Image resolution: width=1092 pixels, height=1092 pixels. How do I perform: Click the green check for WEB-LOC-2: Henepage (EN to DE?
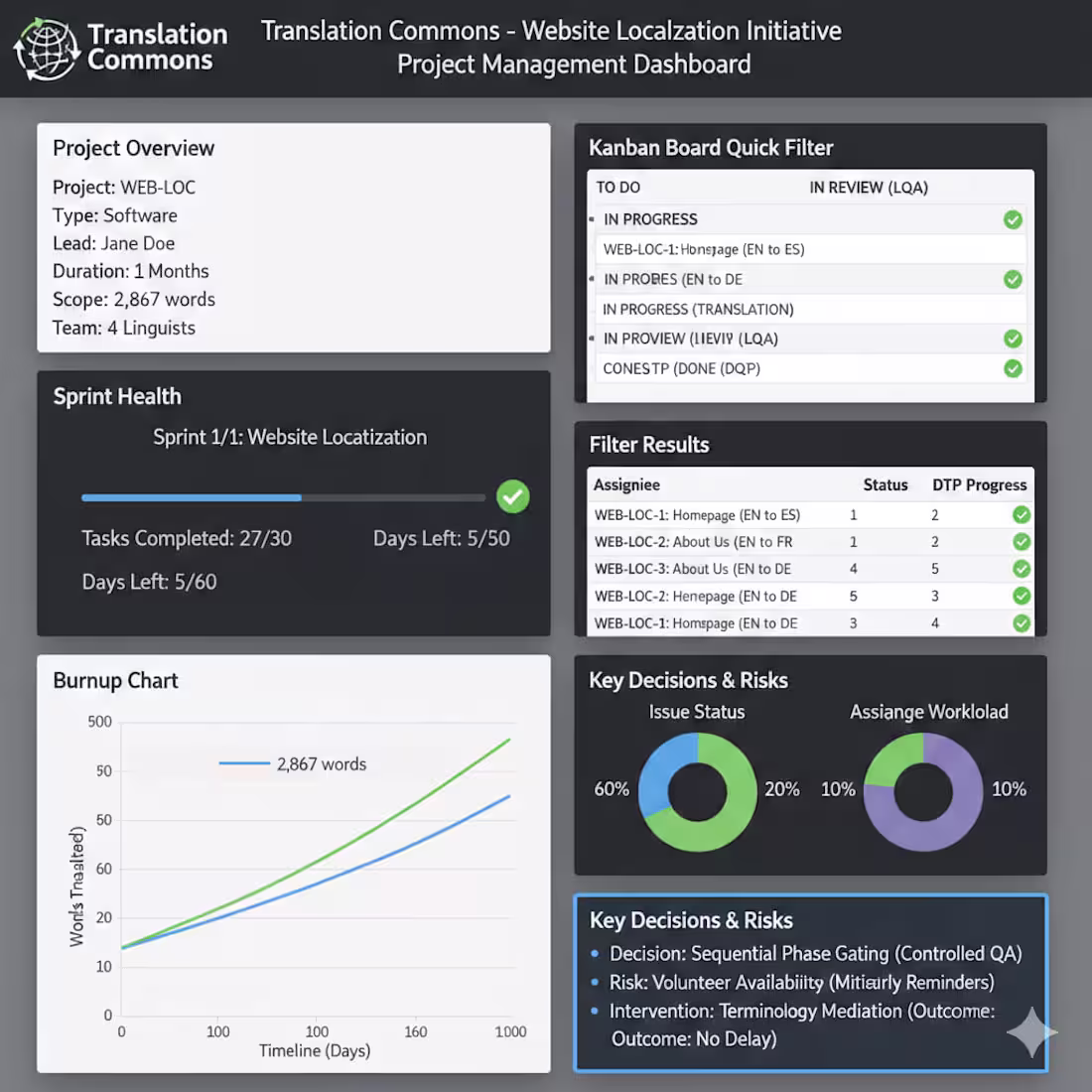1021,597
